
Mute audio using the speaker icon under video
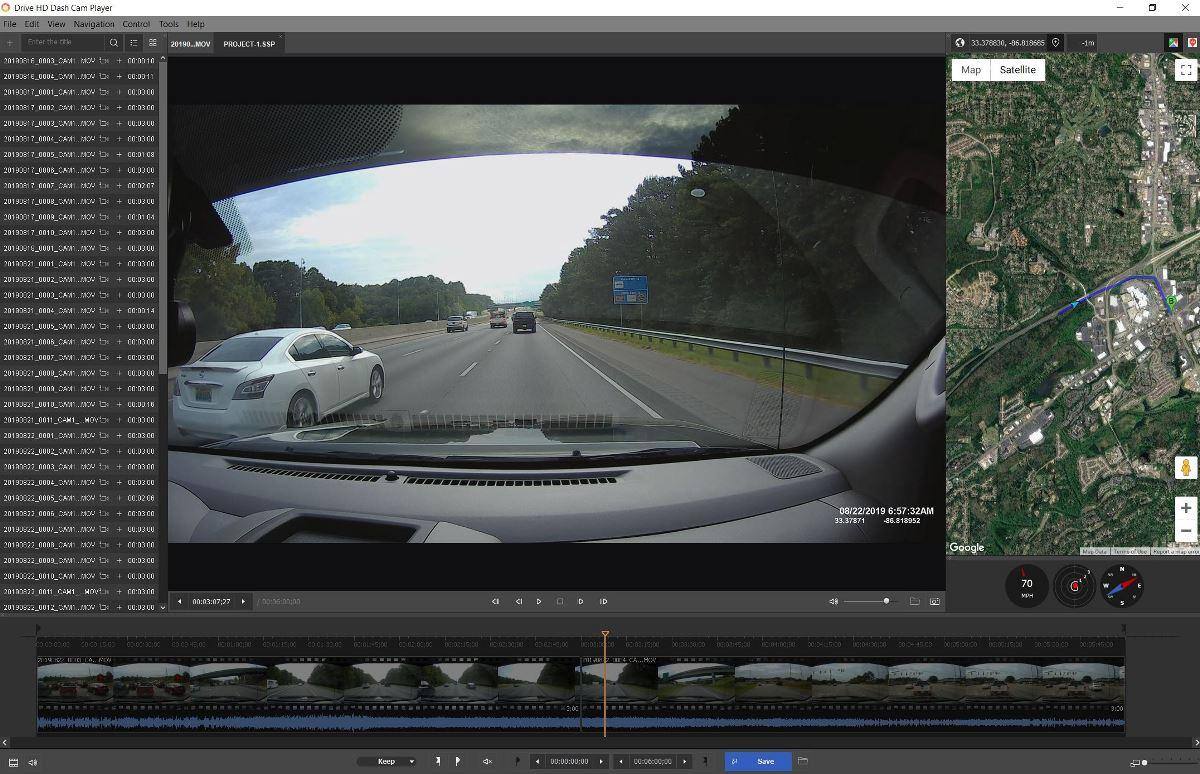(833, 602)
